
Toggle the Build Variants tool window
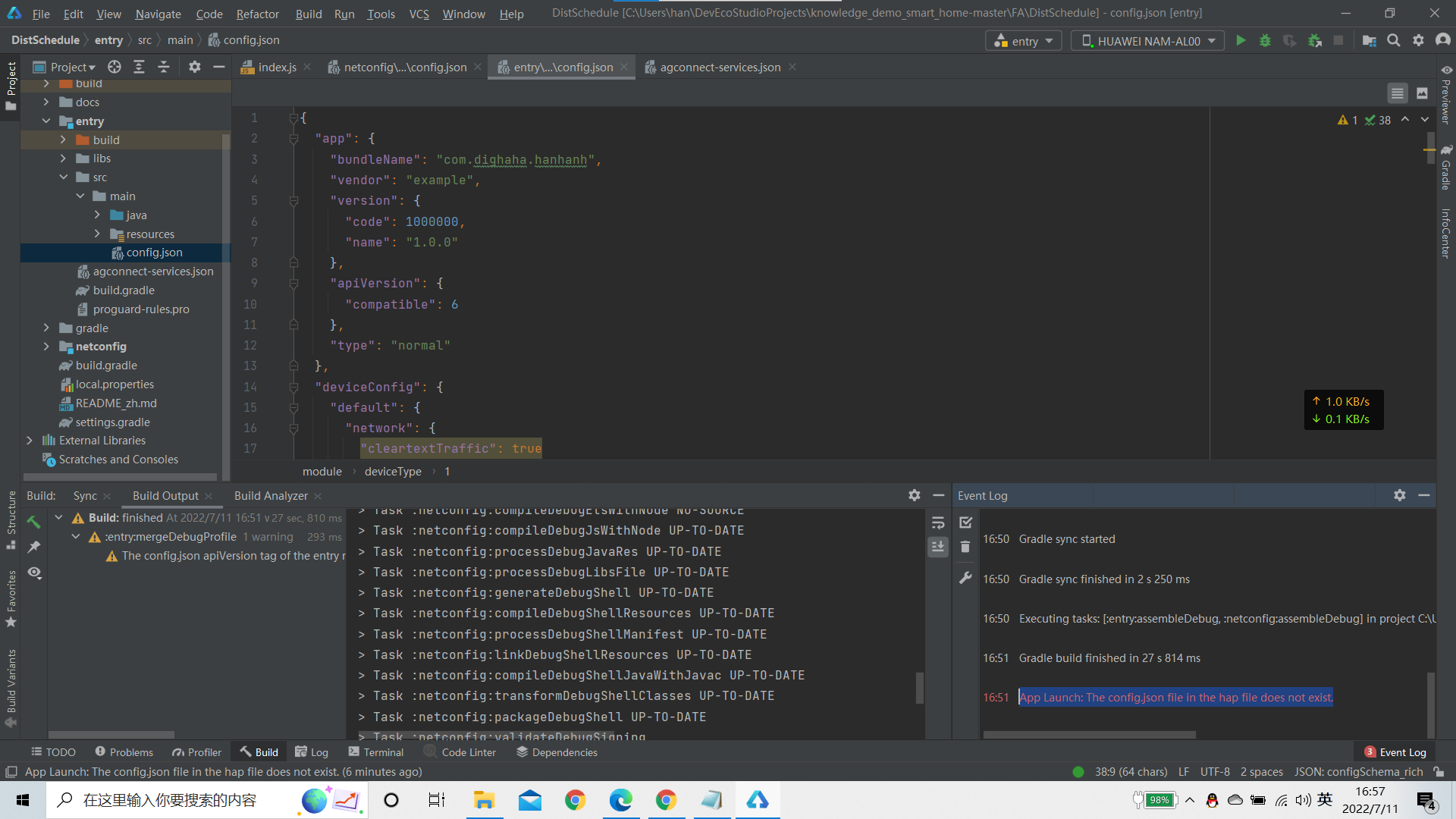click(11, 688)
